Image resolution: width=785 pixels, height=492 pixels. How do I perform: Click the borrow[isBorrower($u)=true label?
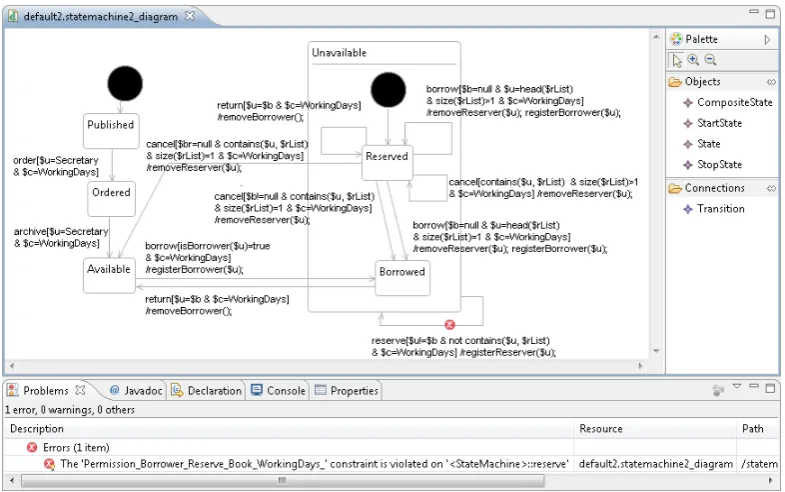click(x=207, y=258)
